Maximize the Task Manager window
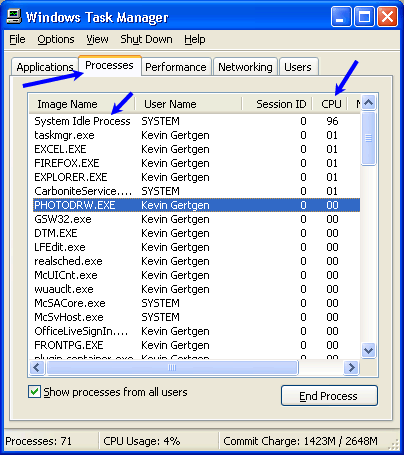 [364, 17]
